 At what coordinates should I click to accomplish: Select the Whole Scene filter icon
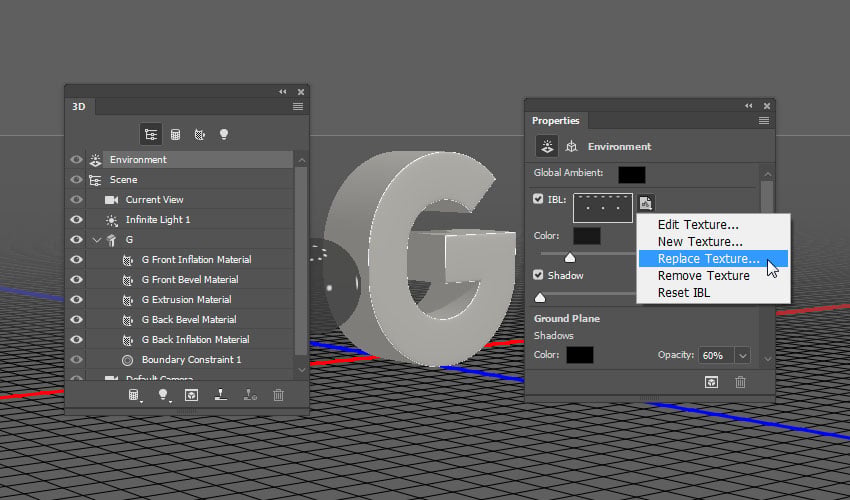point(151,134)
